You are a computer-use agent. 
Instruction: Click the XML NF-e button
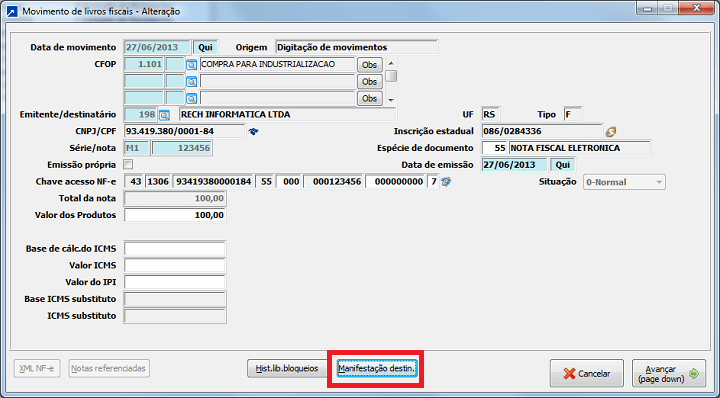point(37,368)
